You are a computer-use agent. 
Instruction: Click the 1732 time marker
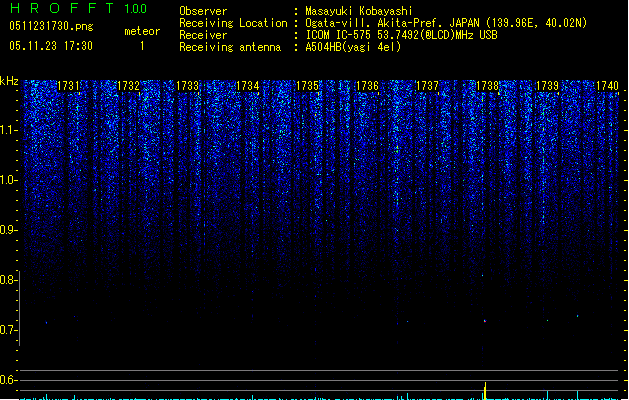[x=128, y=86]
